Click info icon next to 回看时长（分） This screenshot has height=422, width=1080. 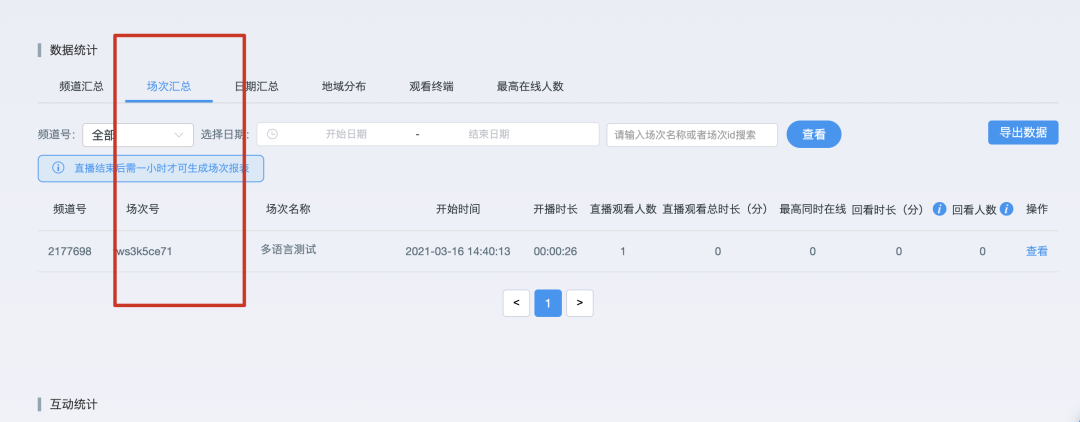click(x=939, y=209)
